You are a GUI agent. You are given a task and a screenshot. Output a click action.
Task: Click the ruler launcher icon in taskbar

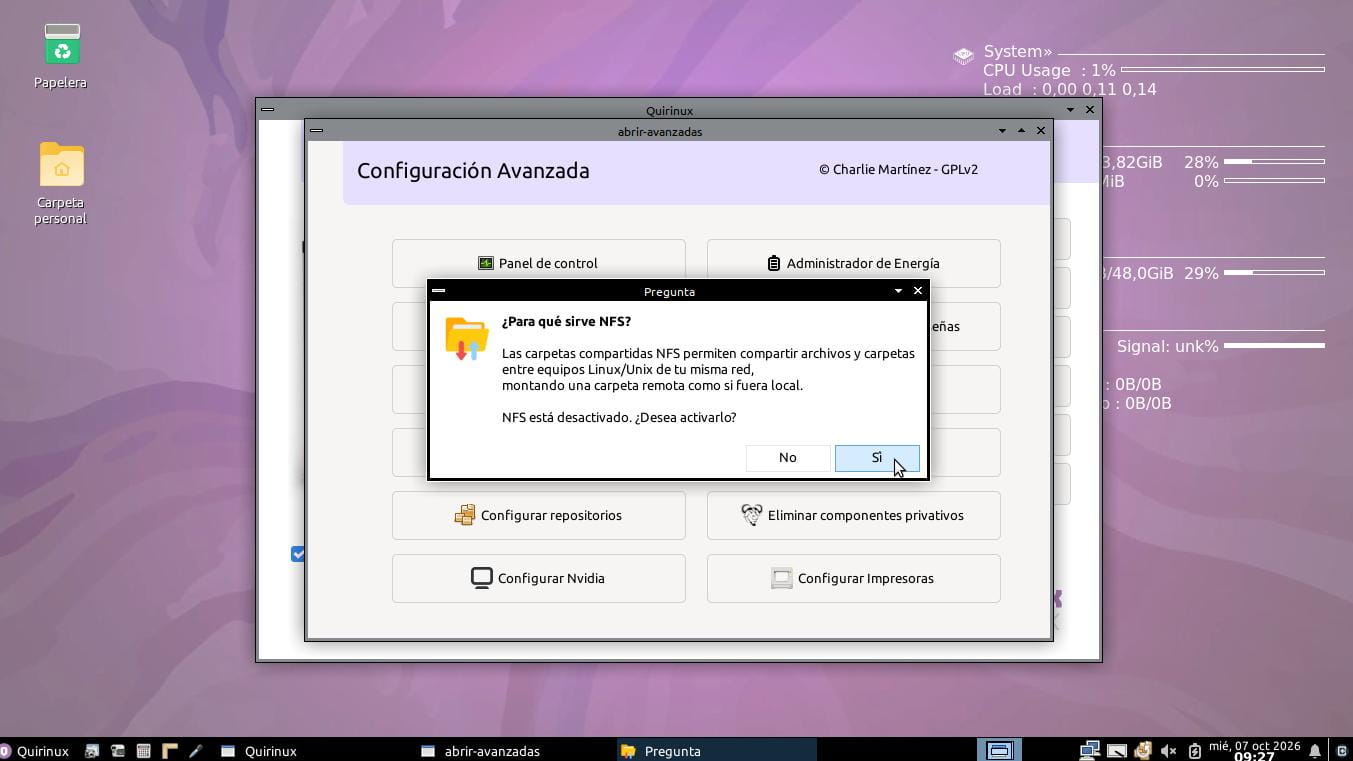pos(169,751)
